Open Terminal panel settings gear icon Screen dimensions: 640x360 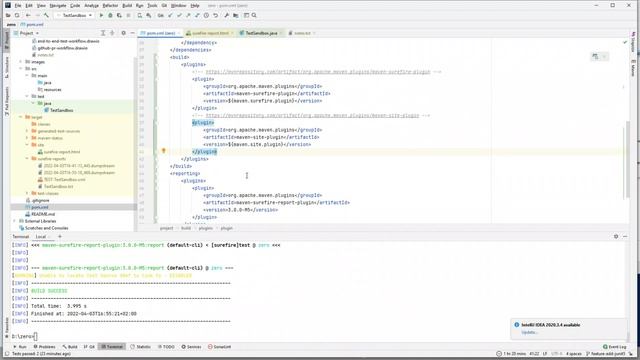(x=616, y=236)
